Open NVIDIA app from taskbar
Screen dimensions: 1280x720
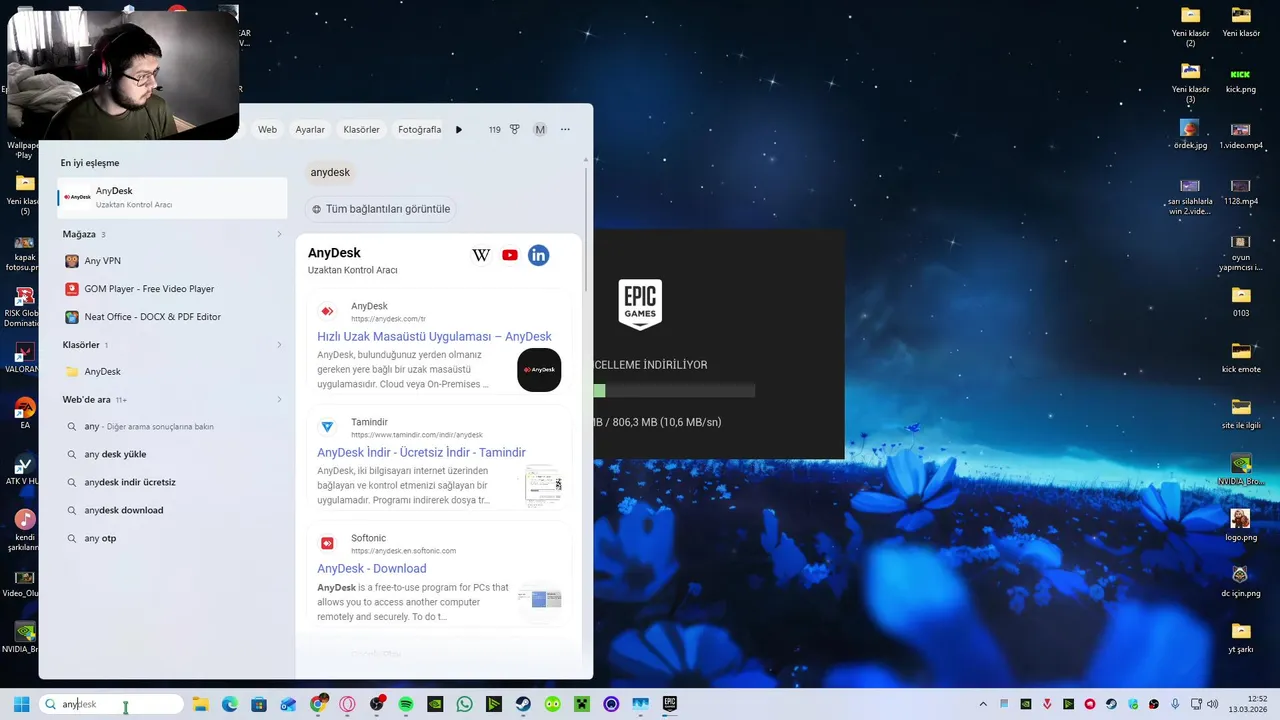(x=435, y=704)
